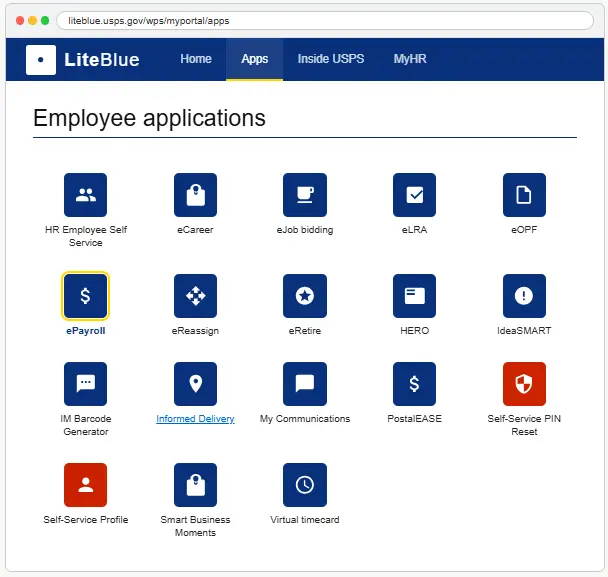Click the Smart Business Moments briefcase icon
Viewport: 608px width, 577px height.
pos(195,485)
